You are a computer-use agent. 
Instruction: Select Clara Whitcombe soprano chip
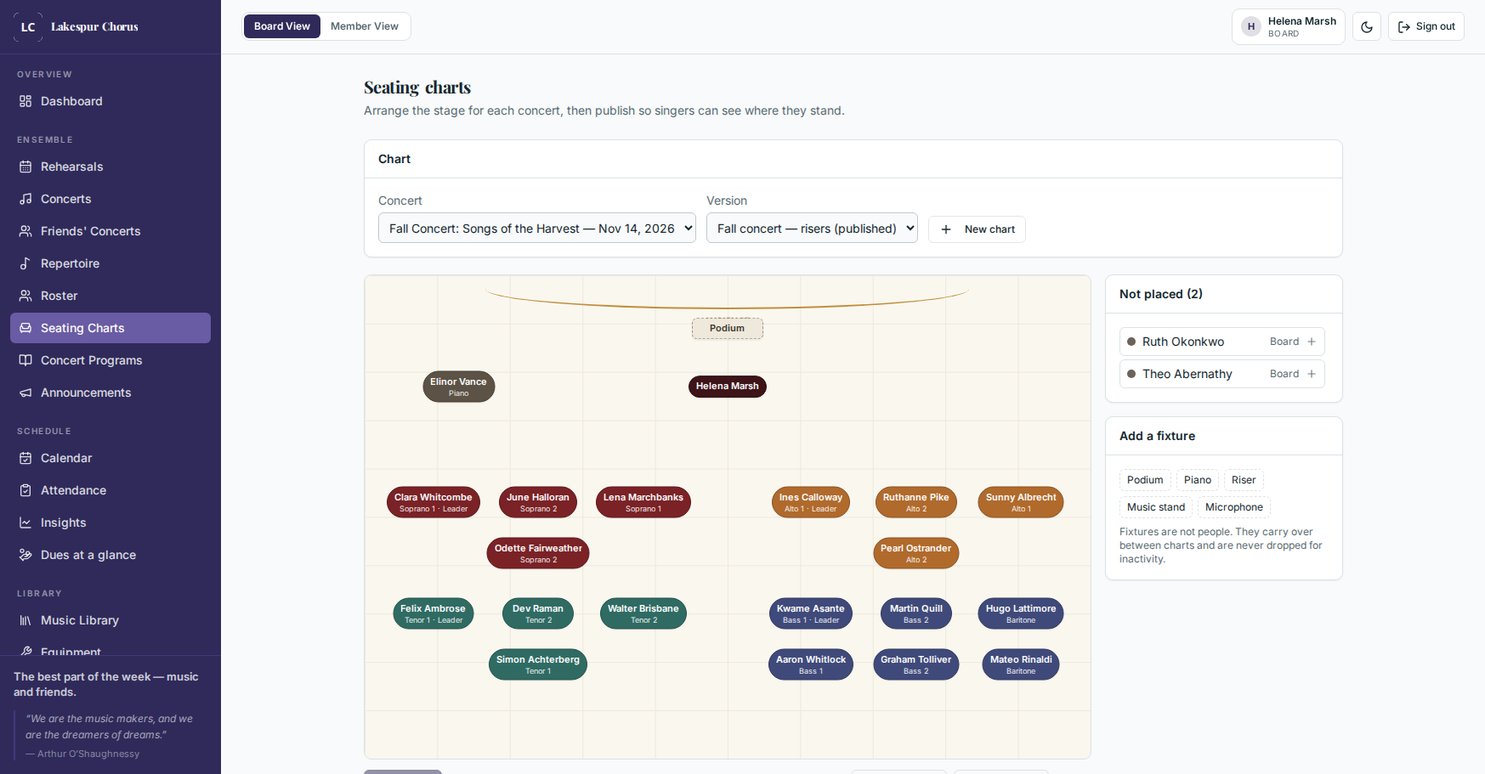pos(433,502)
